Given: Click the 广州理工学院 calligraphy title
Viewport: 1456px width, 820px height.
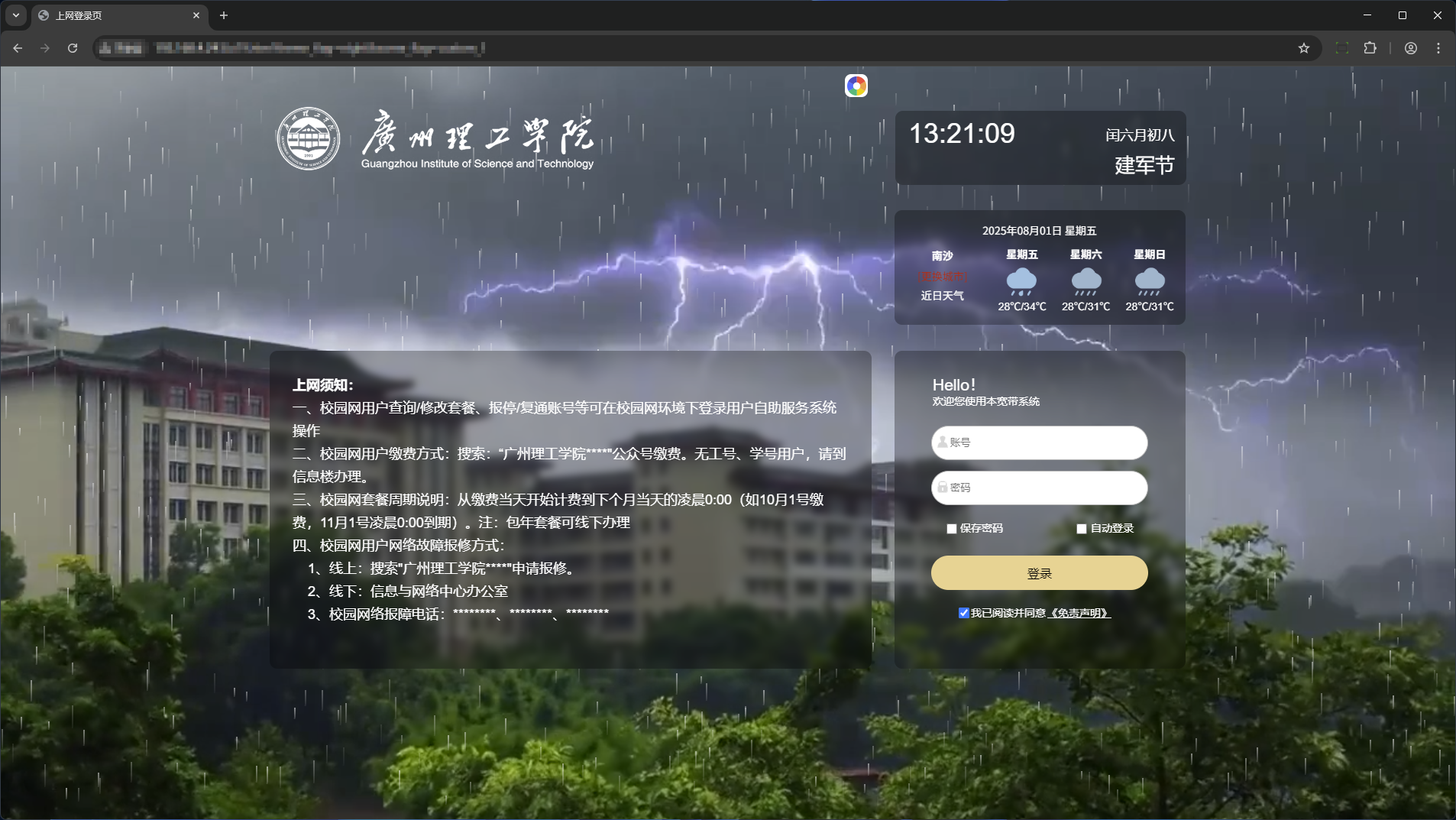Looking at the screenshot, I should coord(477,133).
